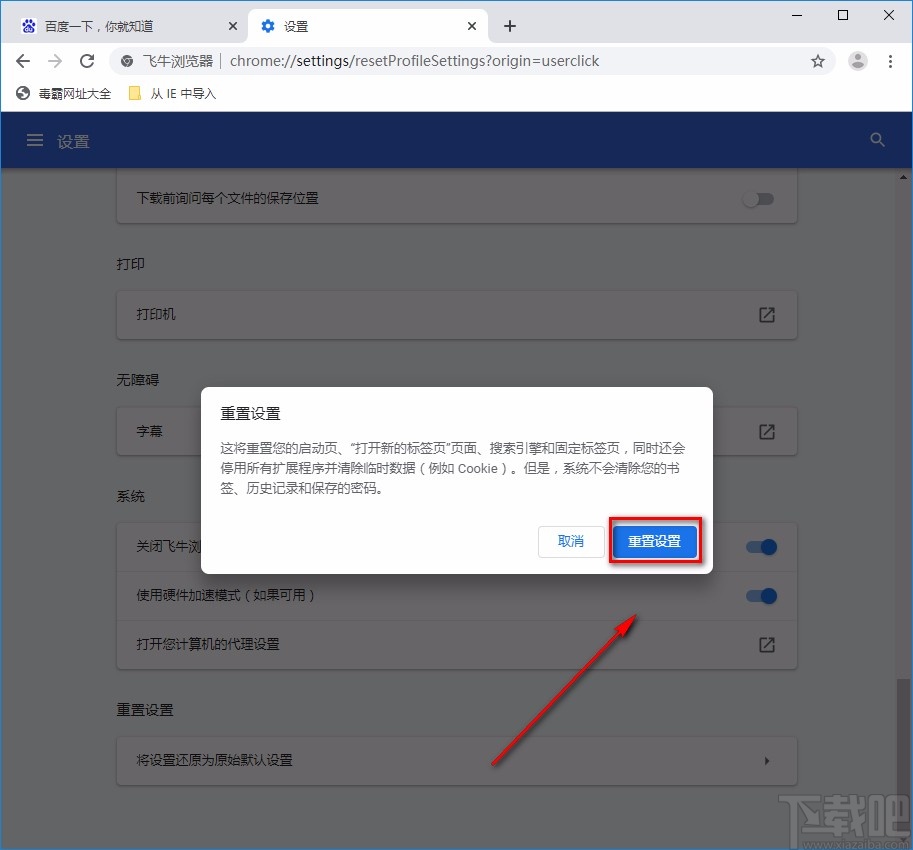Click the external link icon beside 打印机
The height and width of the screenshot is (850, 913).
[766, 314]
